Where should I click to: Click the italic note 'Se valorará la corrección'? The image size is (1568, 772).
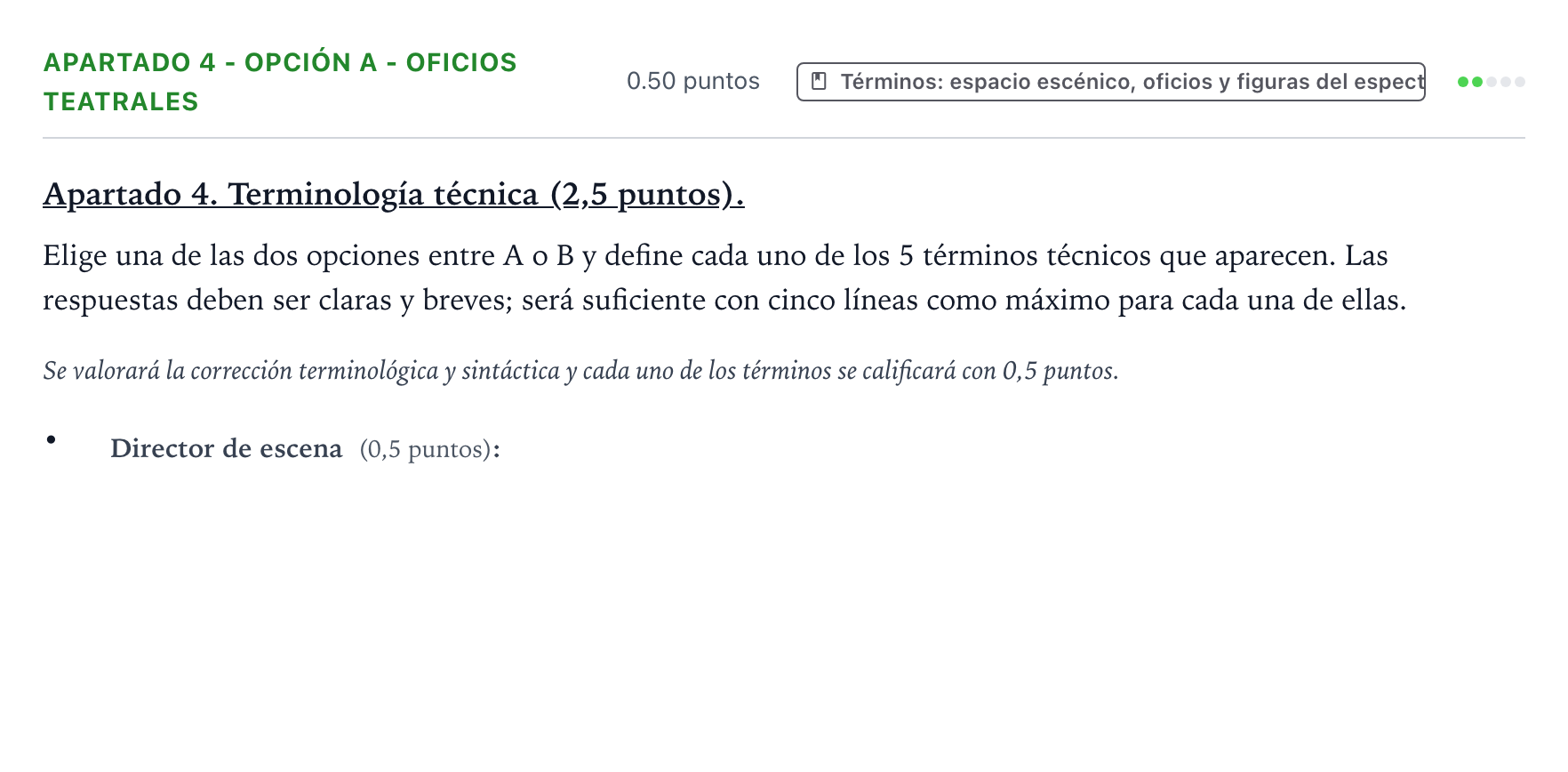click(580, 370)
